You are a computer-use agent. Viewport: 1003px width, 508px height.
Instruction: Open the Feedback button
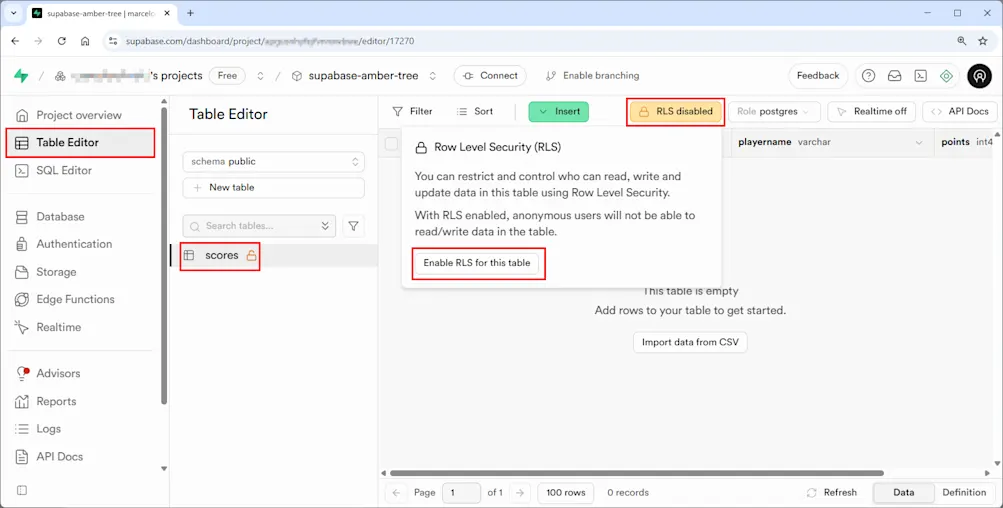click(x=817, y=75)
